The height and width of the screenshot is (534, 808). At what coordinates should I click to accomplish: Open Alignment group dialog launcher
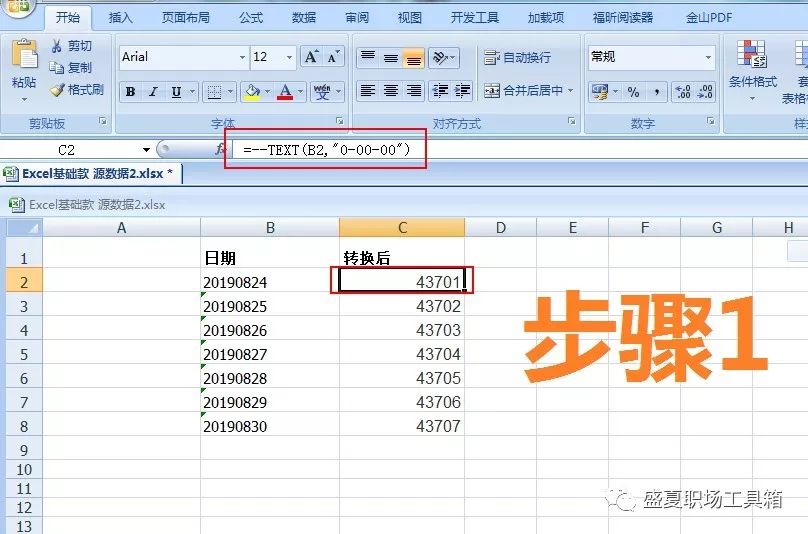(x=571, y=121)
